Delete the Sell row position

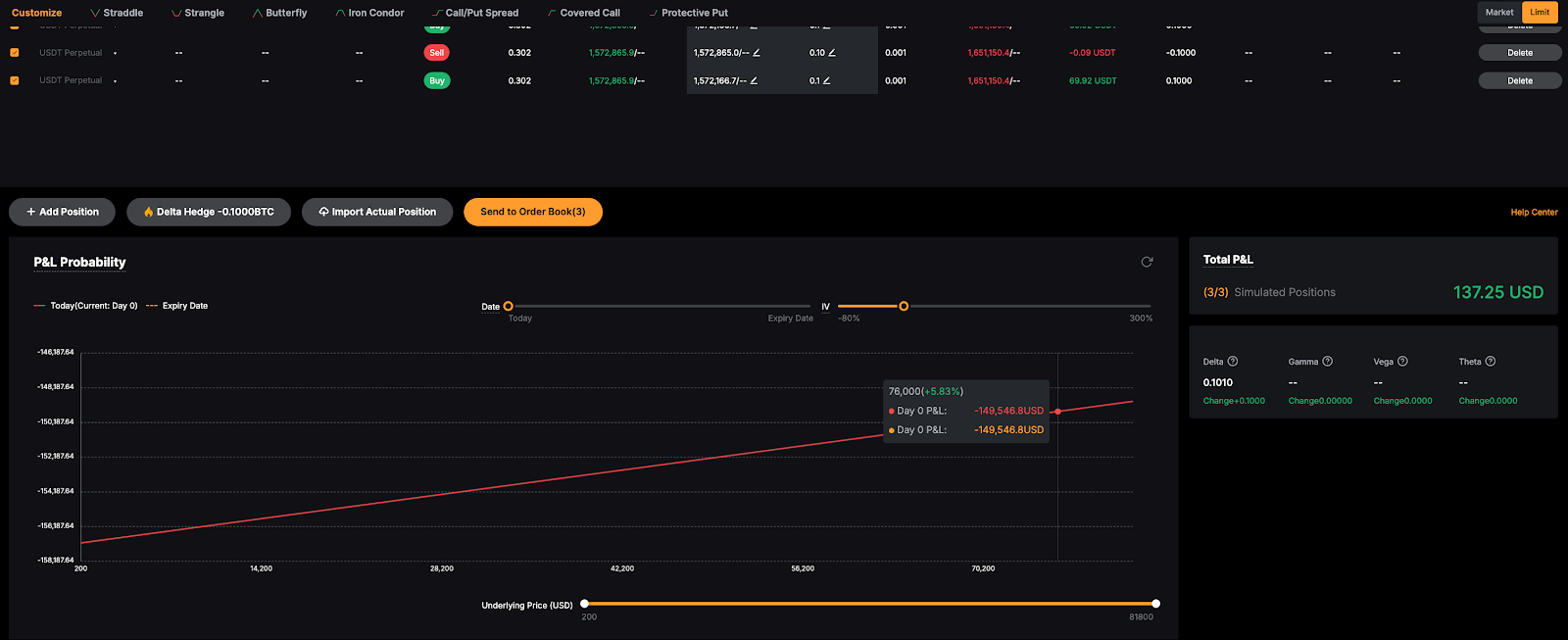click(x=1519, y=53)
